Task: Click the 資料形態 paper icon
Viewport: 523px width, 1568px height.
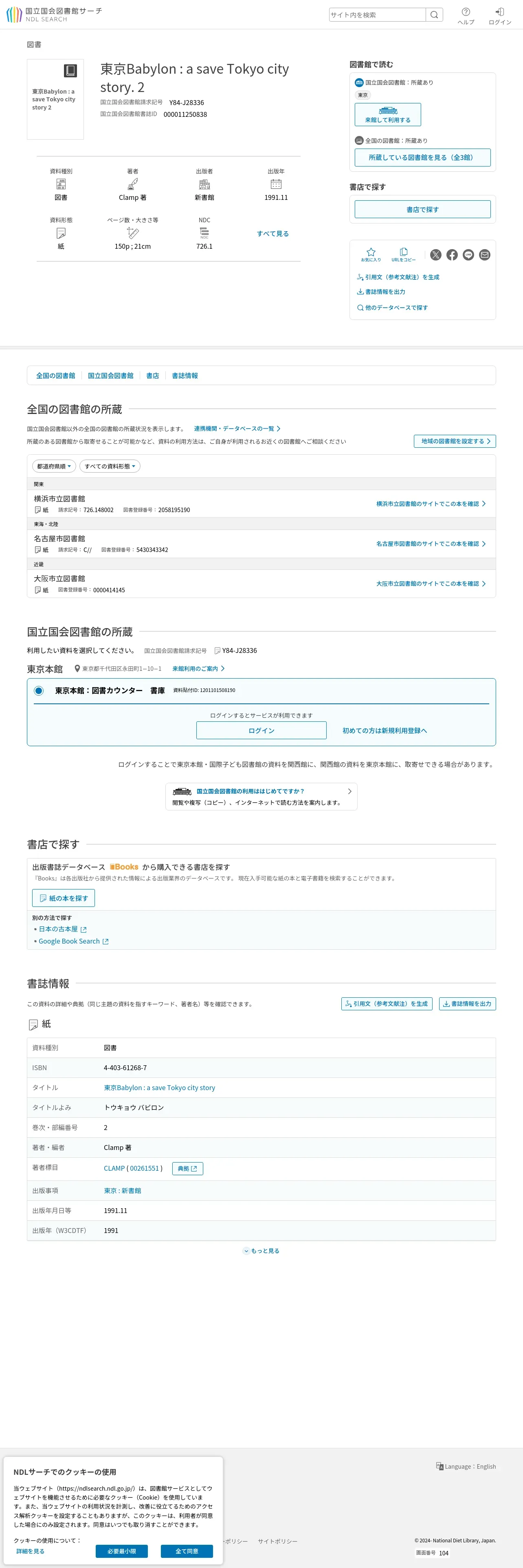Action: (61, 233)
